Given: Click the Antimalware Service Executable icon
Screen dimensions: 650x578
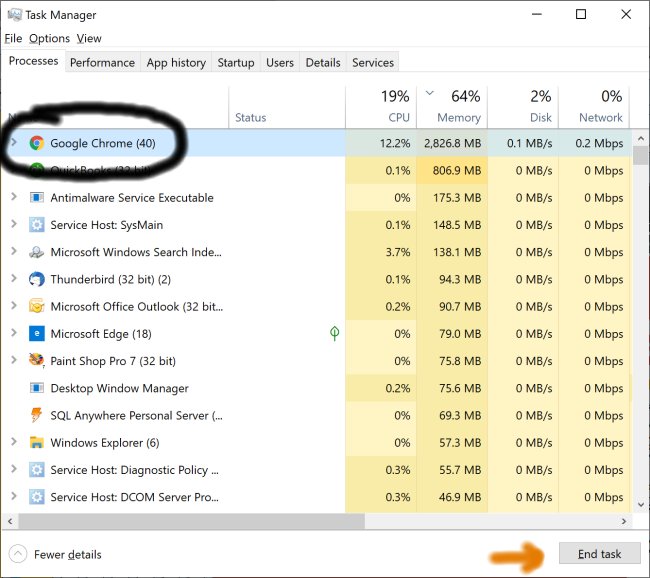Looking at the screenshot, I should tap(37, 197).
